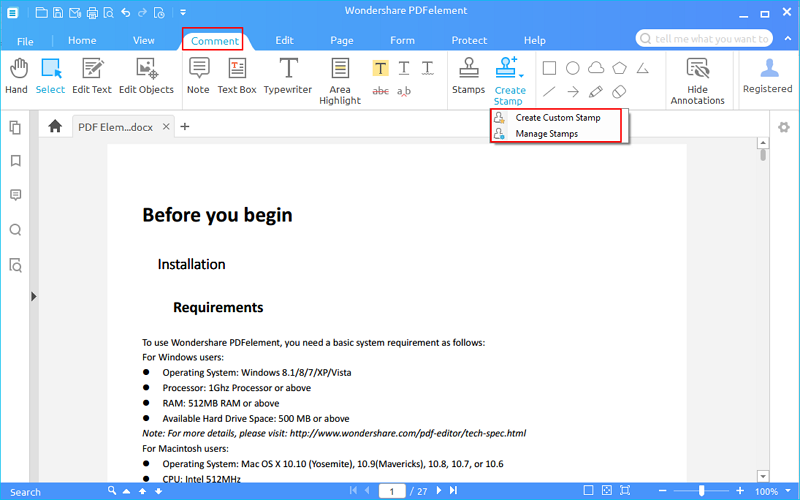Zoom in with the plus button

tap(740, 491)
